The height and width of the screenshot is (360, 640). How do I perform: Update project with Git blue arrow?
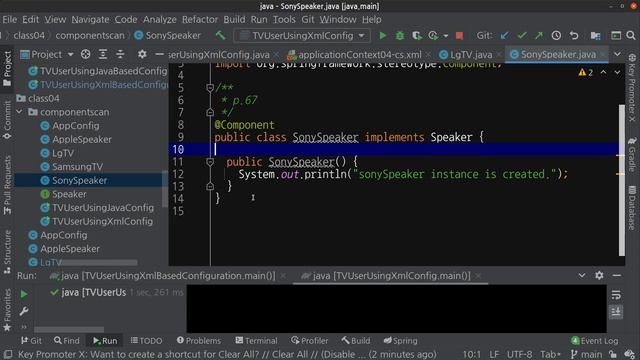coord(504,36)
